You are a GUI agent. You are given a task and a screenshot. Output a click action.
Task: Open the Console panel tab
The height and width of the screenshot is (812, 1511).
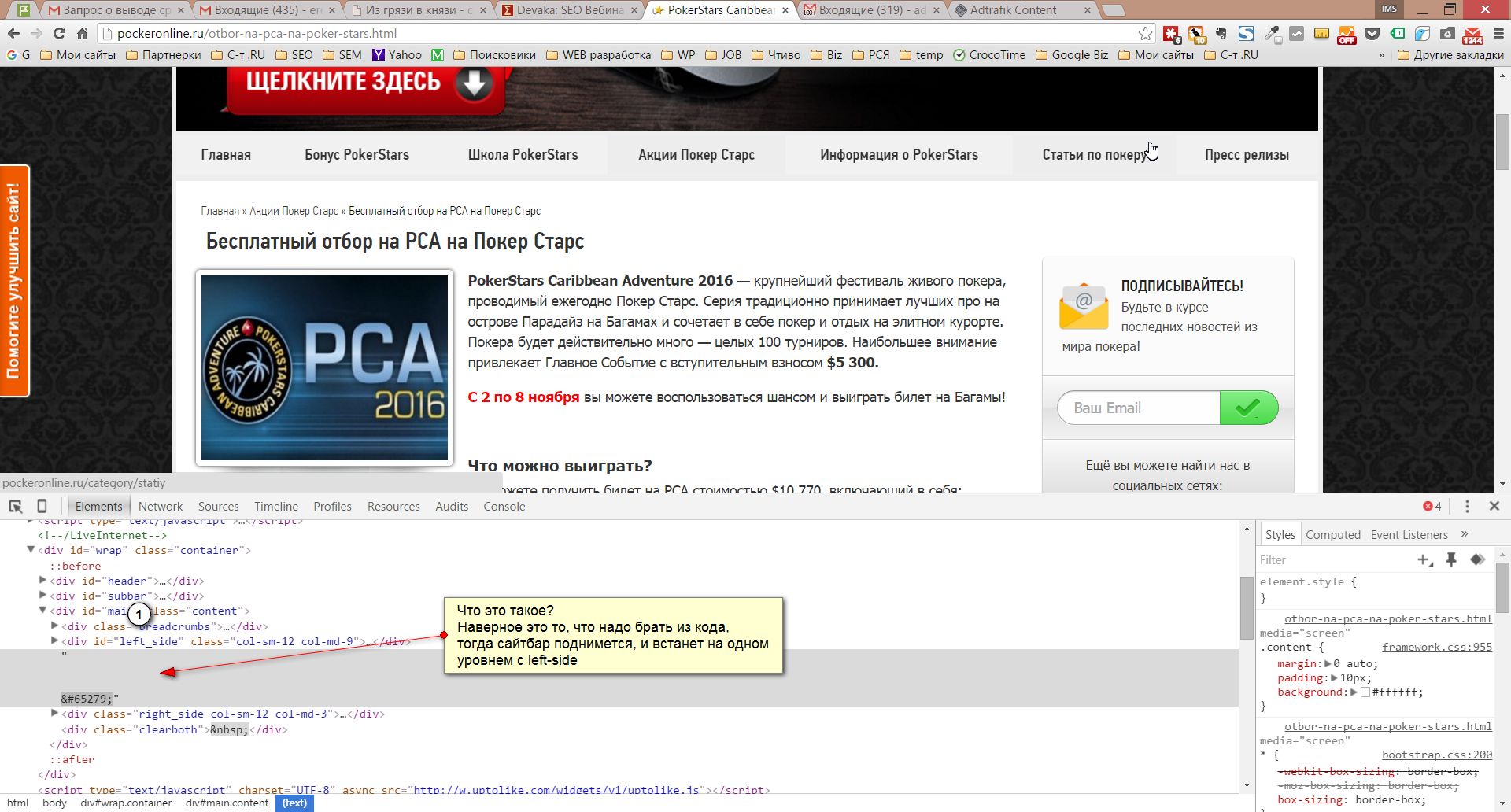click(x=504, y=507)
